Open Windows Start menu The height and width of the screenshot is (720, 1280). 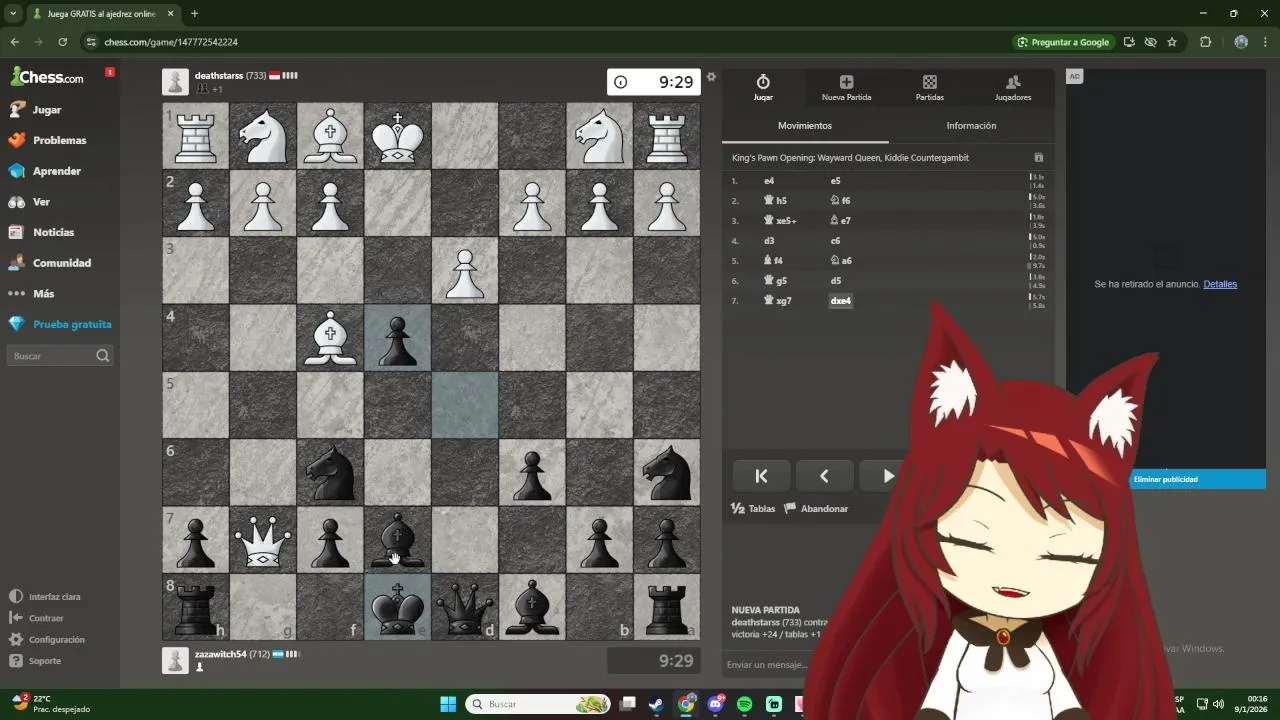(448, 704)
